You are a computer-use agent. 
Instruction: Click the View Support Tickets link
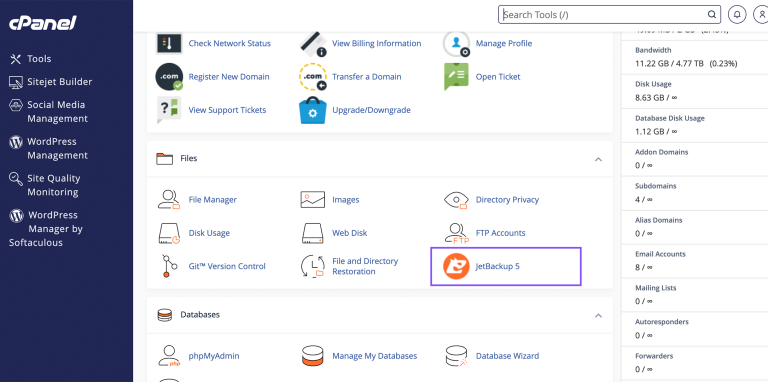[x=227, y=110]
